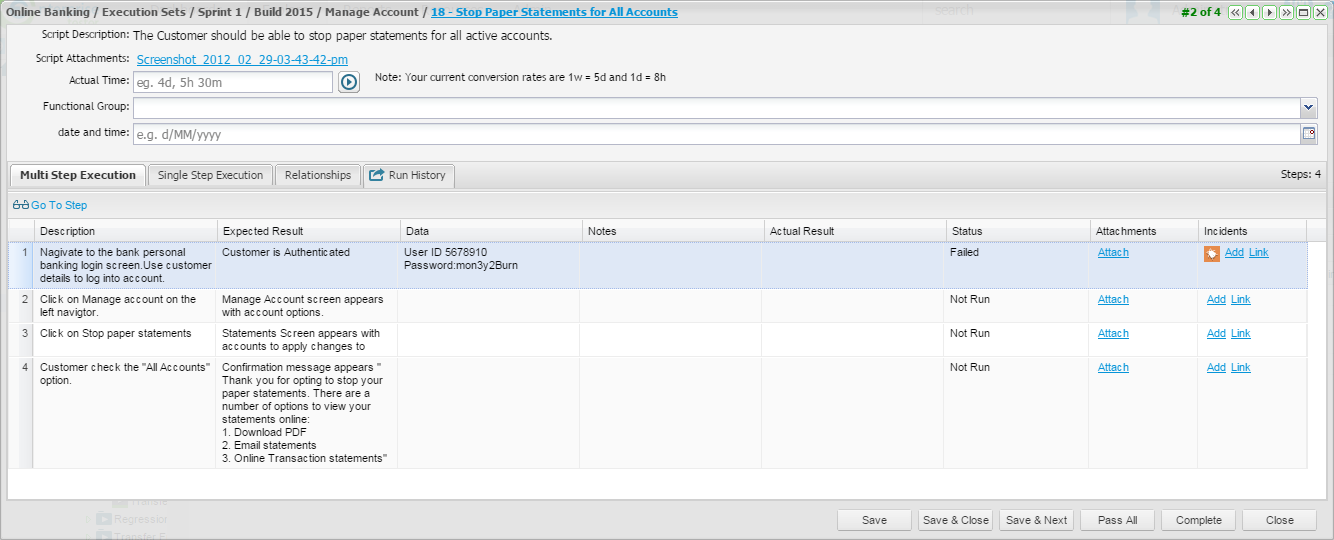Image resolution: width=1334 pixels, height=540 pixels.
Task: Expand the Functional Group dropdown
Action: pyautogui.click(x=1308, y=107)
